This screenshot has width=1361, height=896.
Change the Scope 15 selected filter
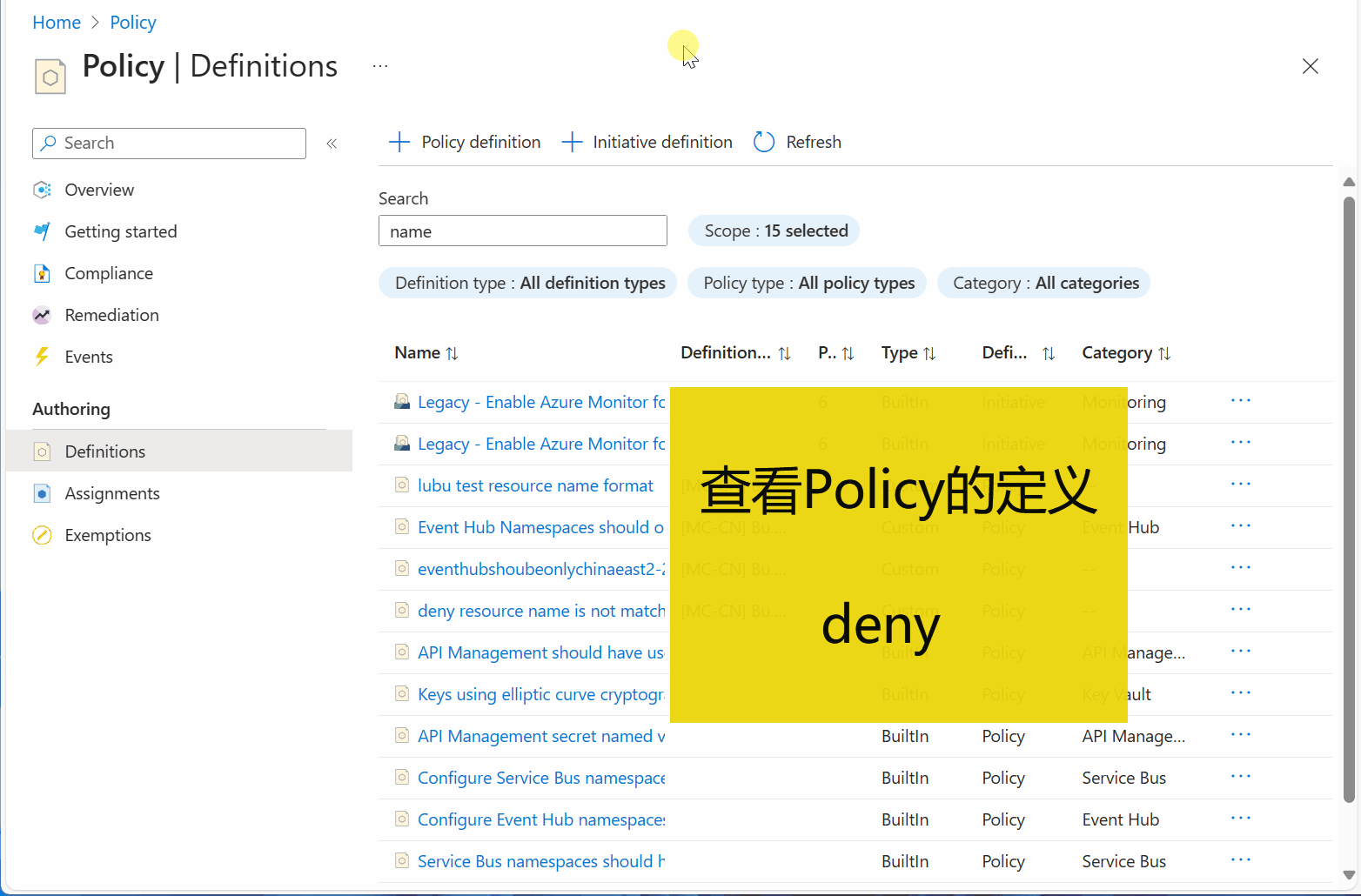pyautogui.click(x=774, y=231)
